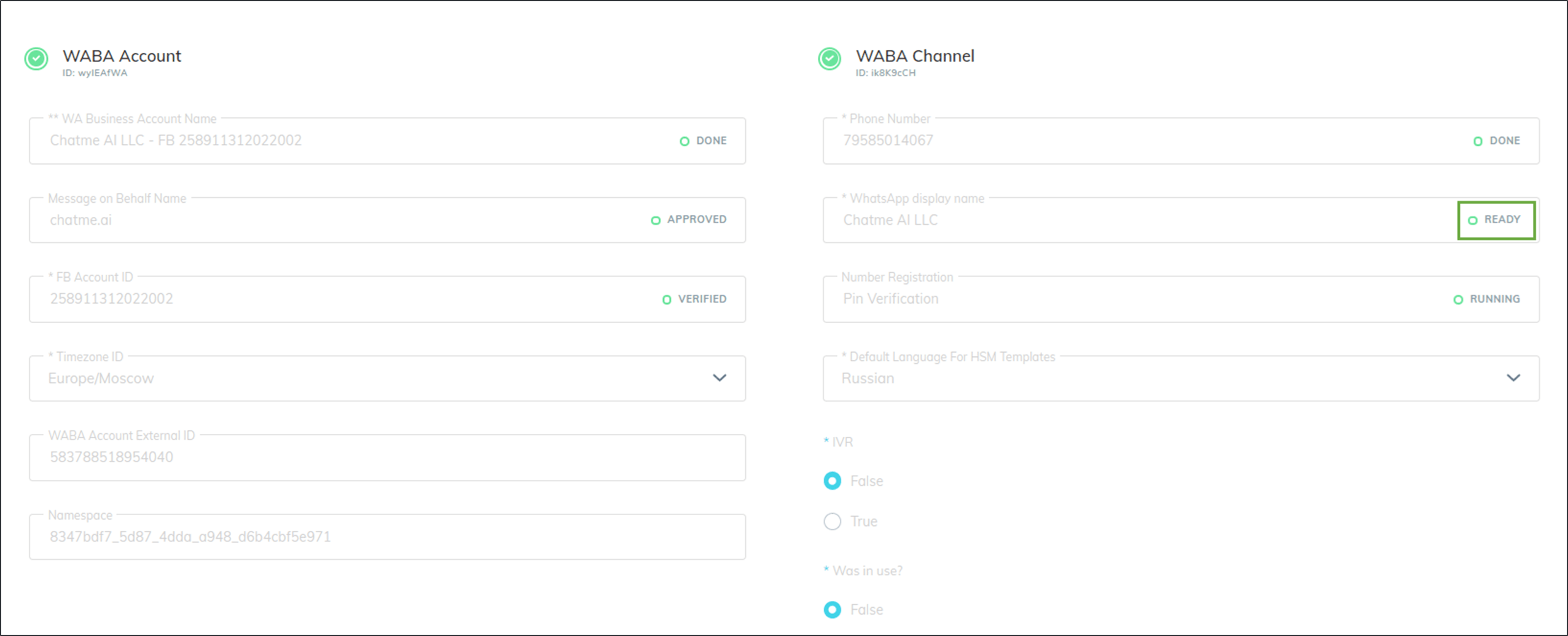Image resolution: width=1568 pixels, height=636 pixels.
Task: Click the green checkmark beside WABA Channel
Action: coord(829,59)
